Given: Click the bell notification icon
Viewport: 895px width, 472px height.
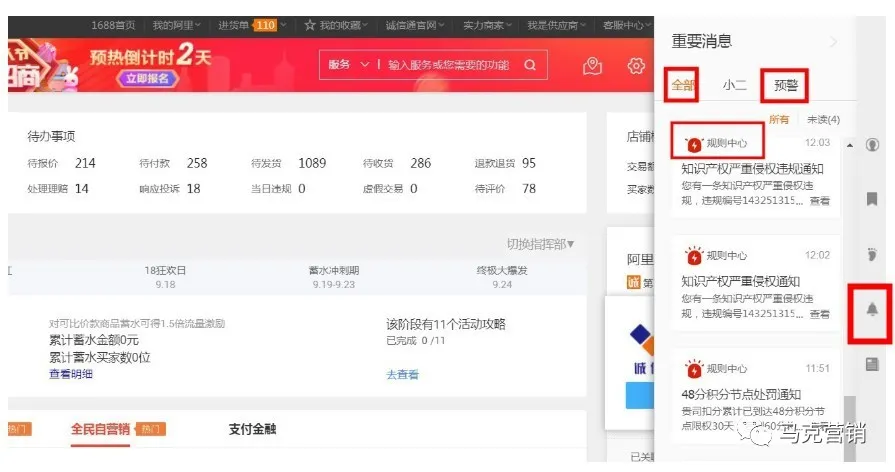Looking at the screenshot, I should [872, 309].
